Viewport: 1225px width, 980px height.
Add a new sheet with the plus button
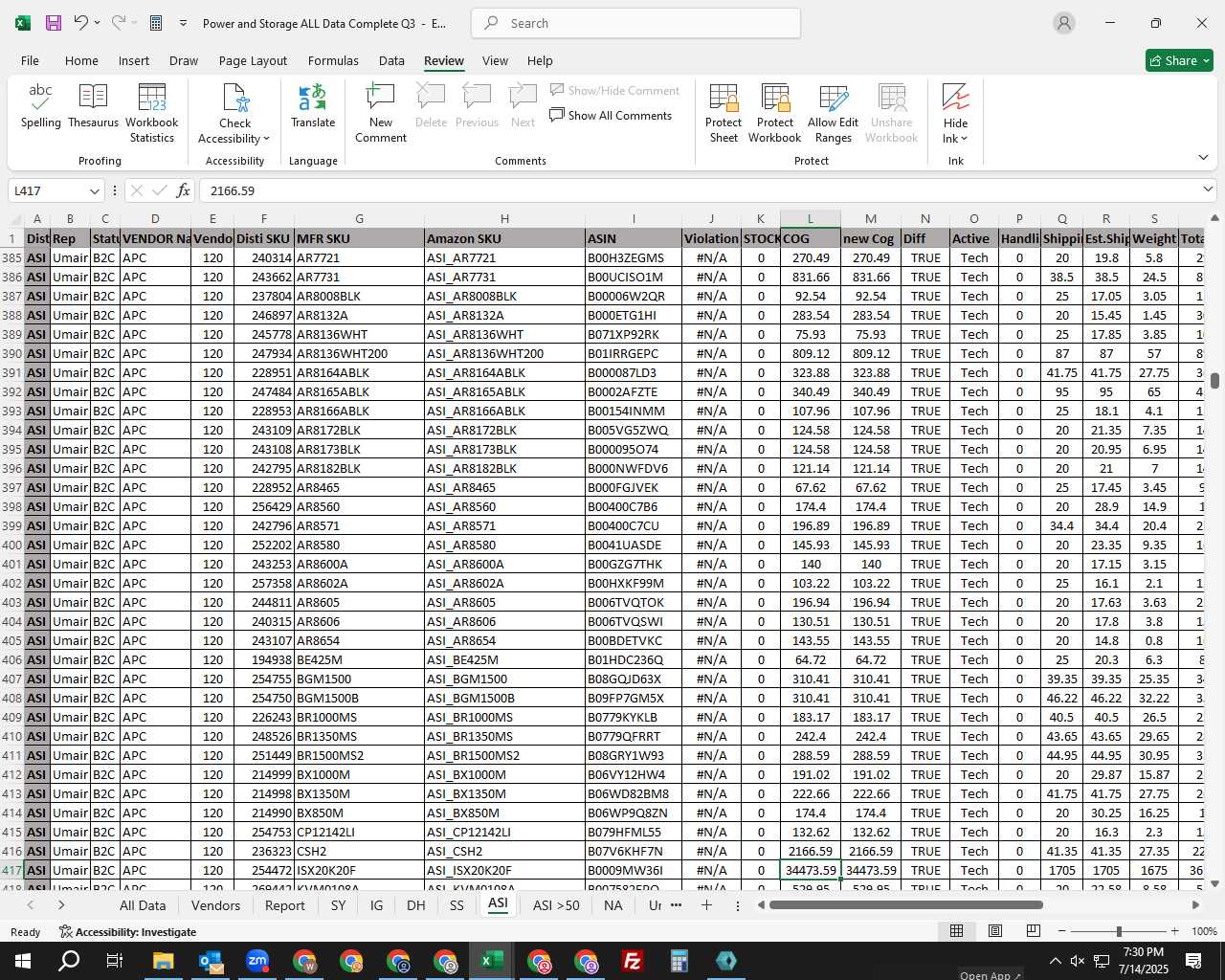[x=706, y=905]
